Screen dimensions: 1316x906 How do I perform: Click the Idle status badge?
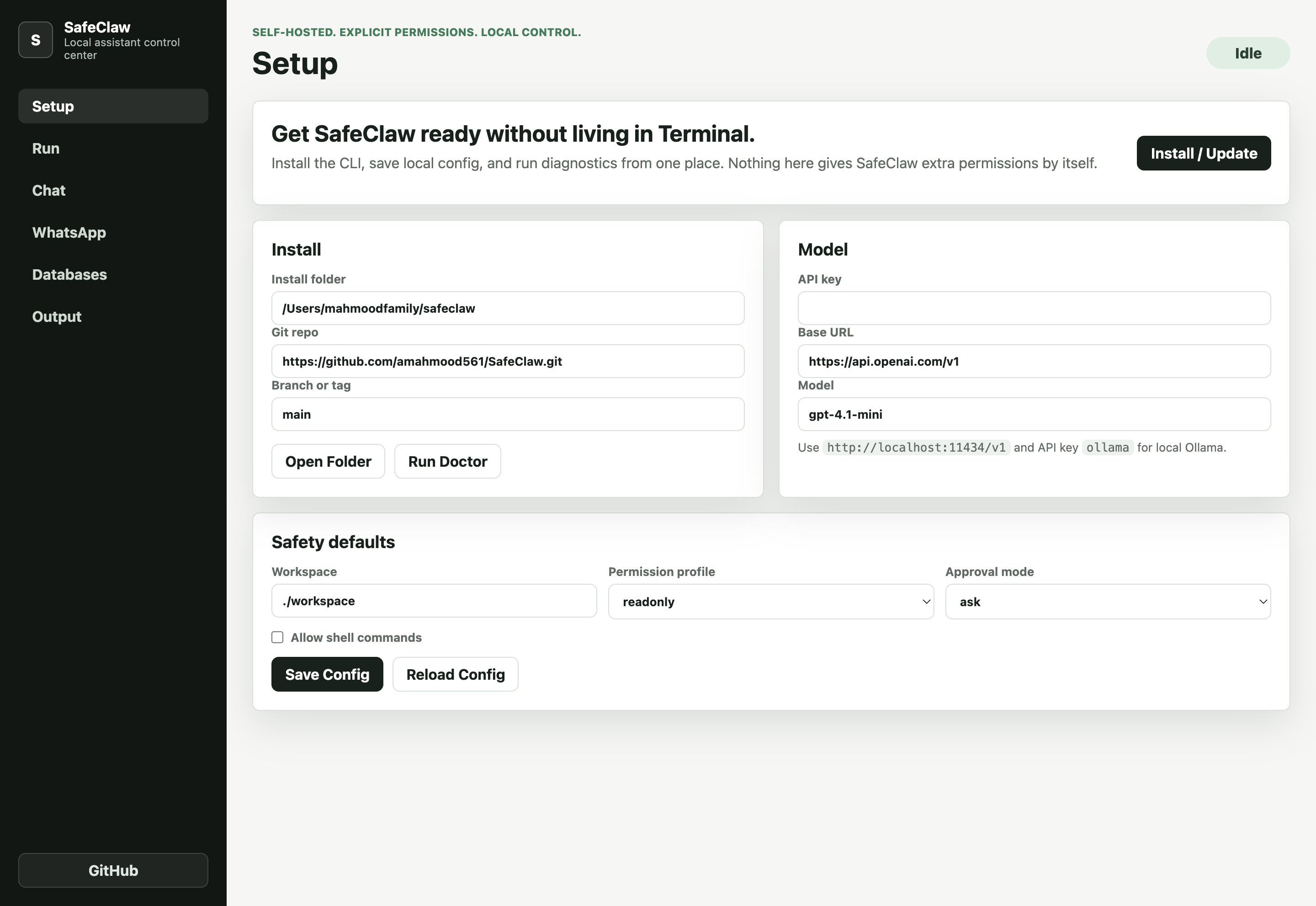[x=1248, y=53]
